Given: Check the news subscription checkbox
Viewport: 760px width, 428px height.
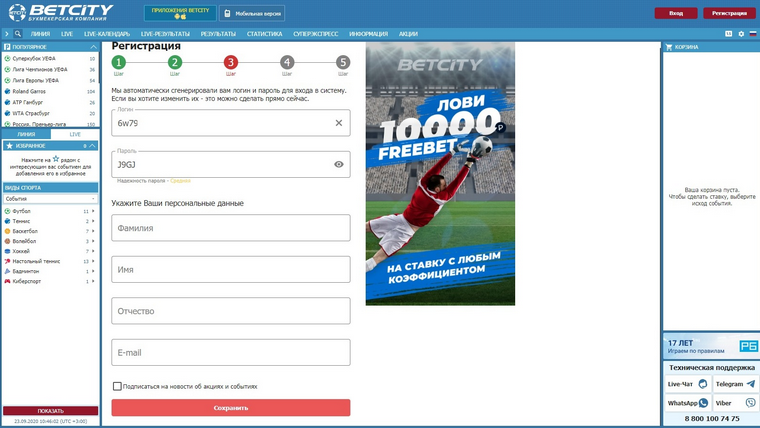Looking at the screenshot, I should tap(117, 386).
